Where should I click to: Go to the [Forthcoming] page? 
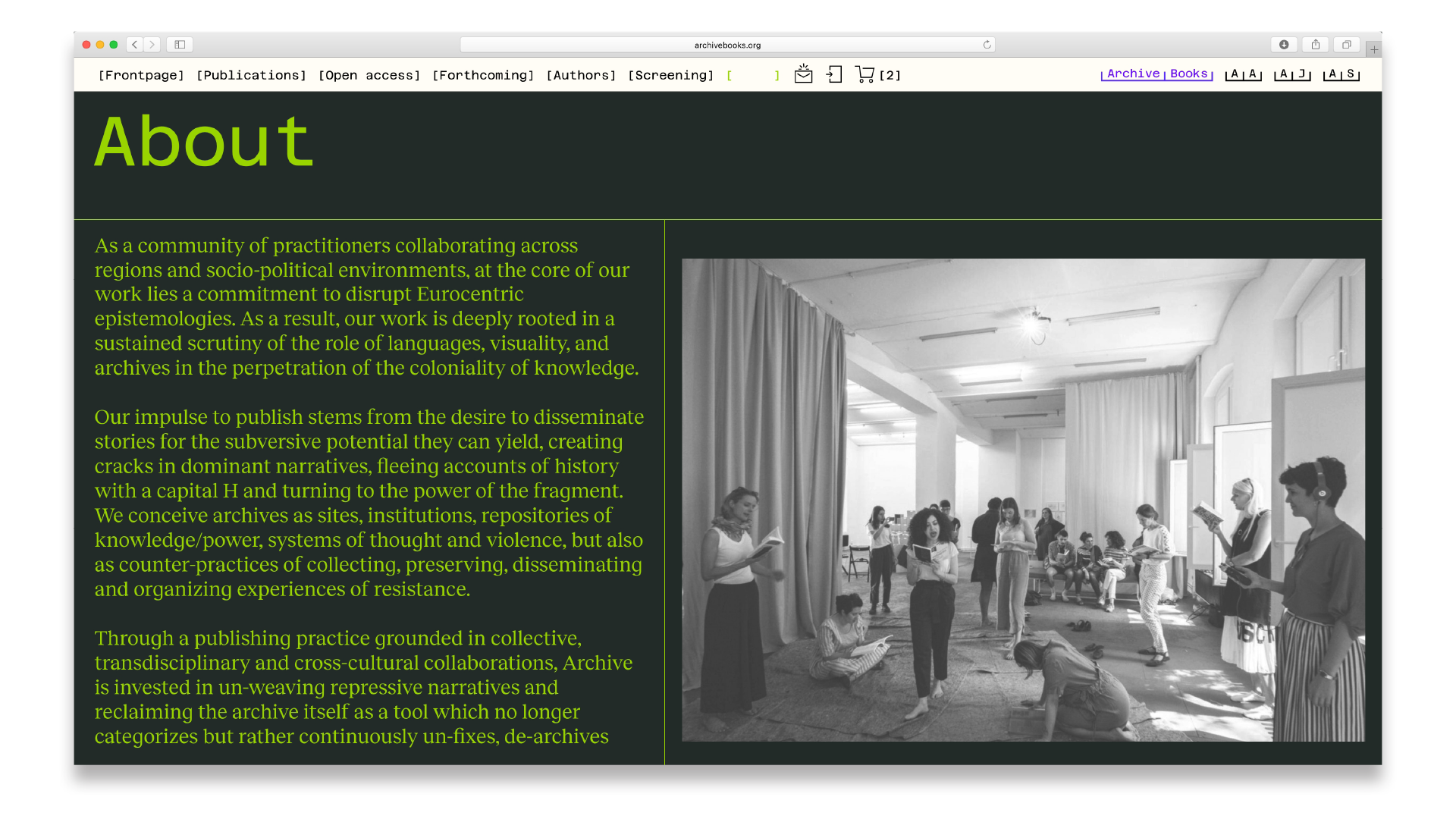pyautogui.click(x=483, y=75)
